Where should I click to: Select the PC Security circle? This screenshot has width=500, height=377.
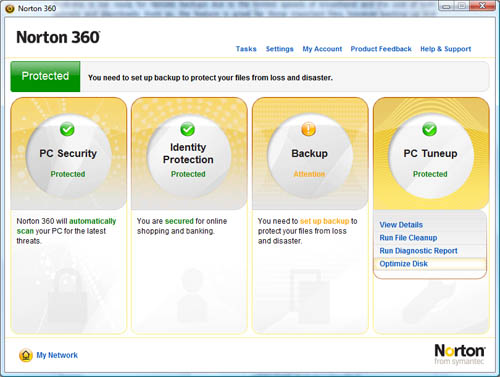[x=68, y=156]
